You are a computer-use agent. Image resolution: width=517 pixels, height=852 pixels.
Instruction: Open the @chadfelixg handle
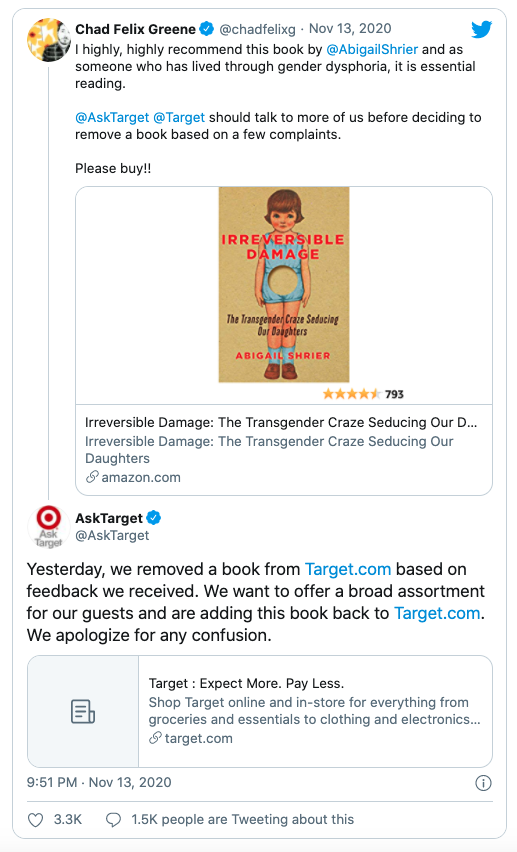[x=257, y=29]
